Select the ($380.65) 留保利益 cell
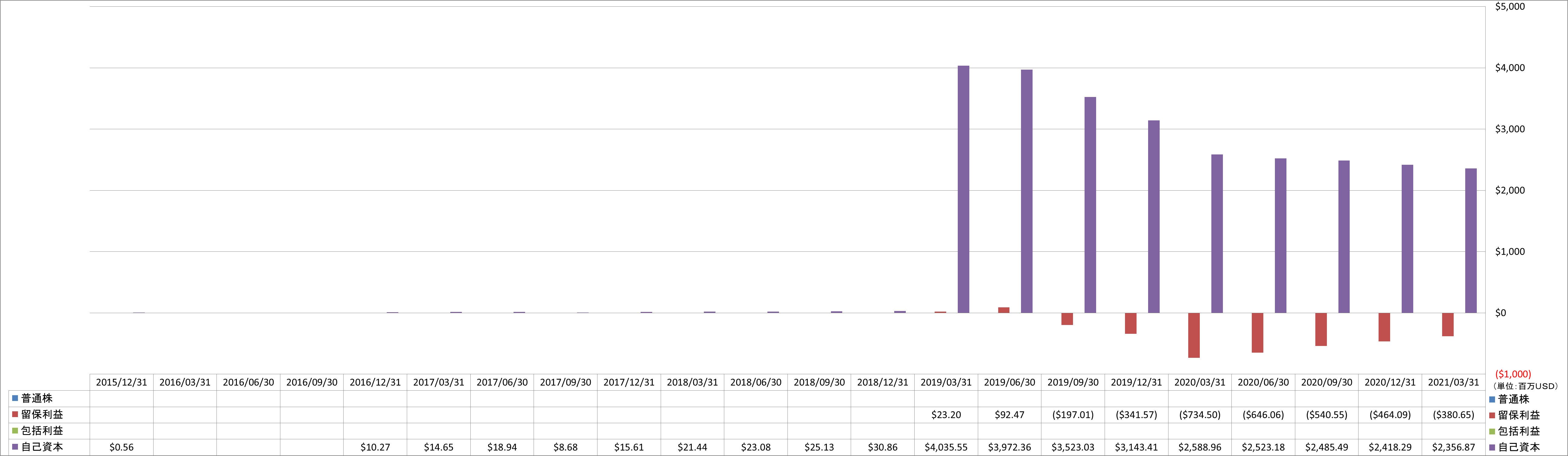Image resolution: width=1568 pixels, height=456 pixels. point(1454,415)
